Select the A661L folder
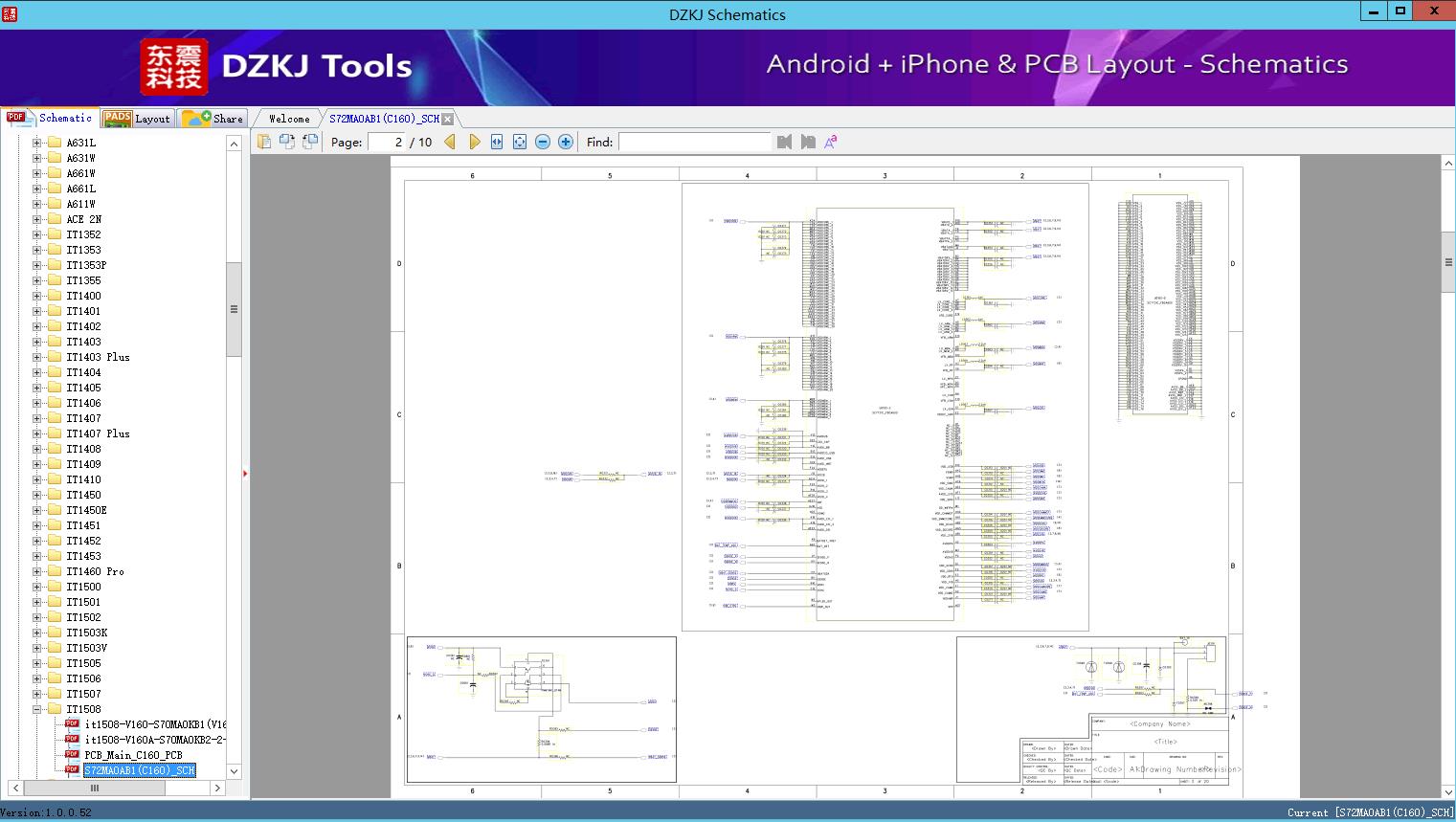1456x822 pixels. click(x=81, y=189)
